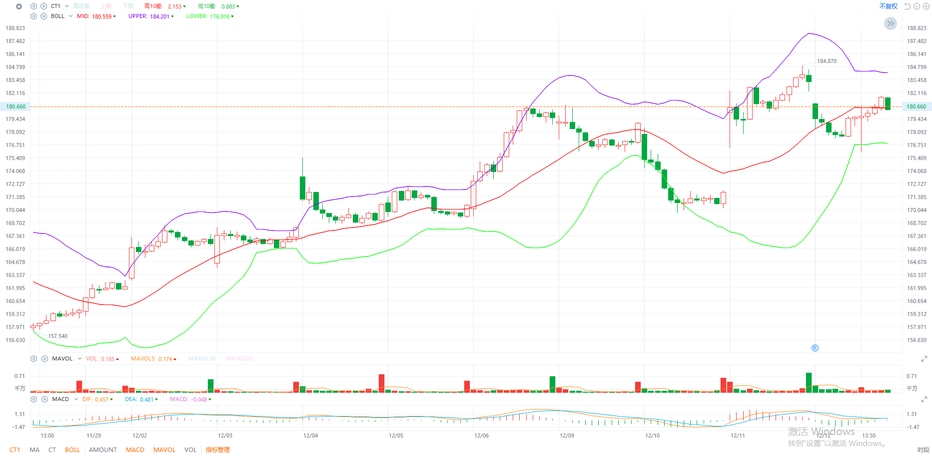
Task: Select the CT1 indicator tab at bottom
Action: coord(15,450)
